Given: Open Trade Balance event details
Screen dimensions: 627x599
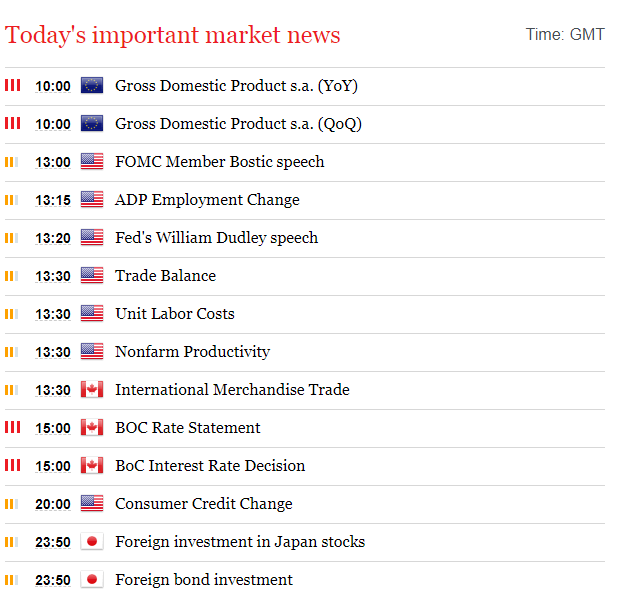Looking at the screenshot, I should (x=165, y=276).
